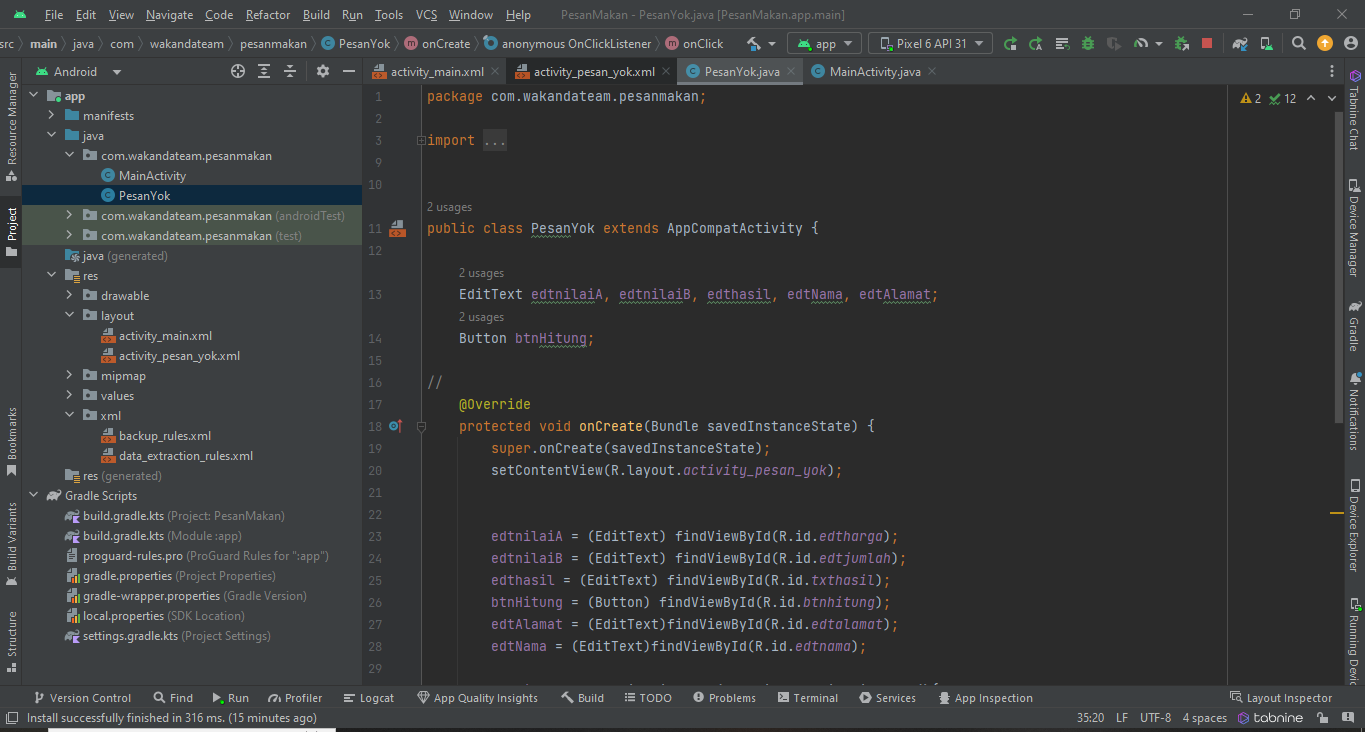
Task: Collapse the layout folder in tree
Action: (x=69, y=316)
